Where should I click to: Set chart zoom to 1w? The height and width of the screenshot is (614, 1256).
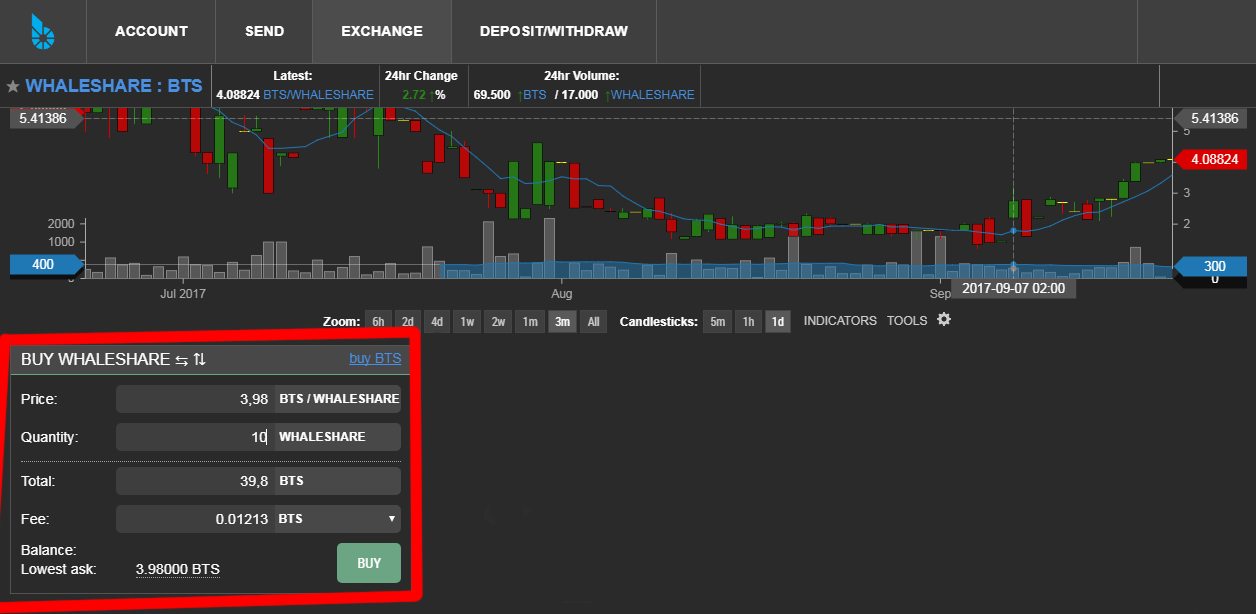coord(467,322)
